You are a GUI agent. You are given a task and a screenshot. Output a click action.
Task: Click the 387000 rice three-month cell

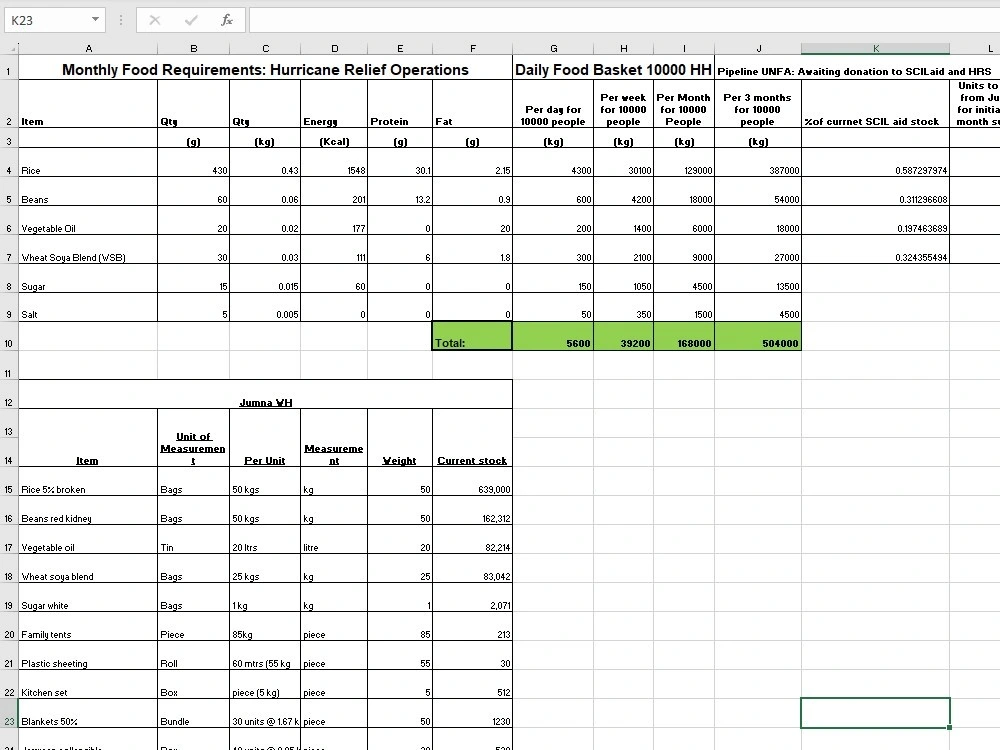coord(758,163)
